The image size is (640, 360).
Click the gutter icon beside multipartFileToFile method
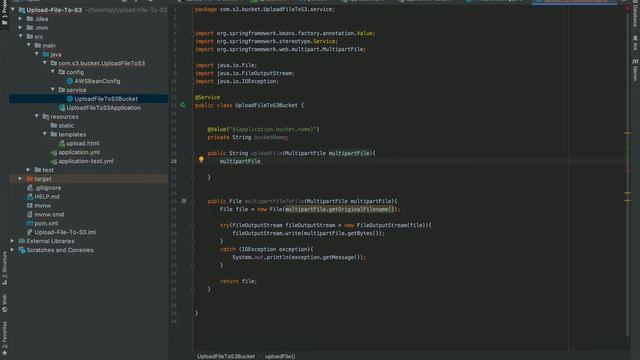[184, 201]
